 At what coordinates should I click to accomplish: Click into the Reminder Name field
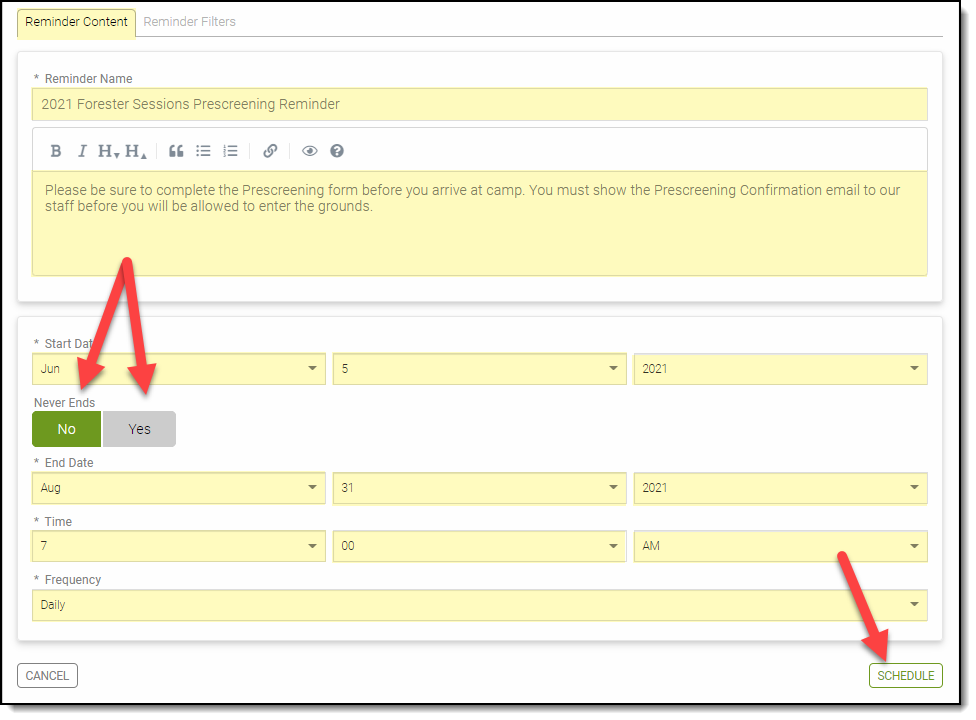[x=479, y=104]
